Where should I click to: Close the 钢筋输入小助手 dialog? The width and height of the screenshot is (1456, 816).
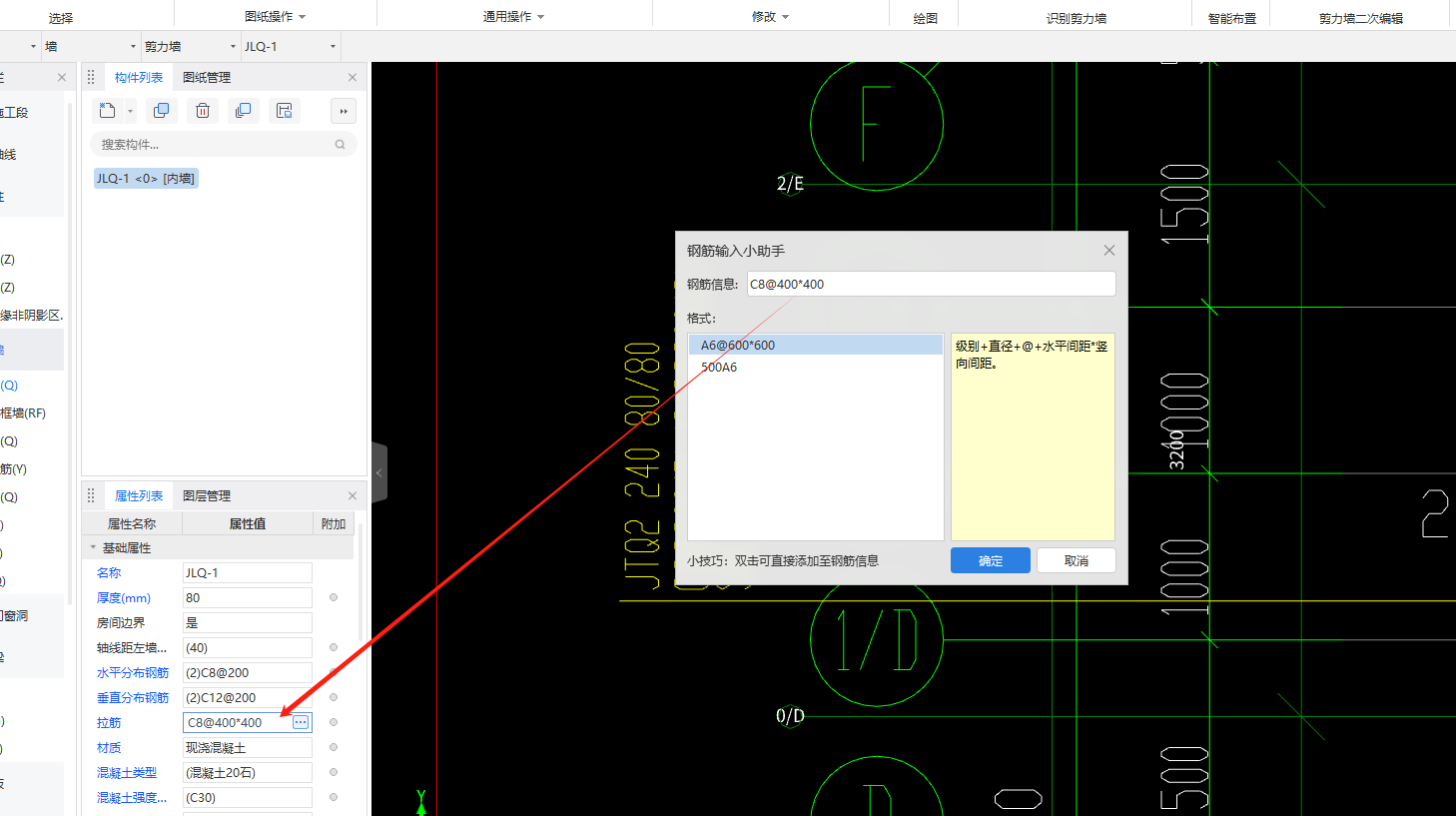(1109, 250)
